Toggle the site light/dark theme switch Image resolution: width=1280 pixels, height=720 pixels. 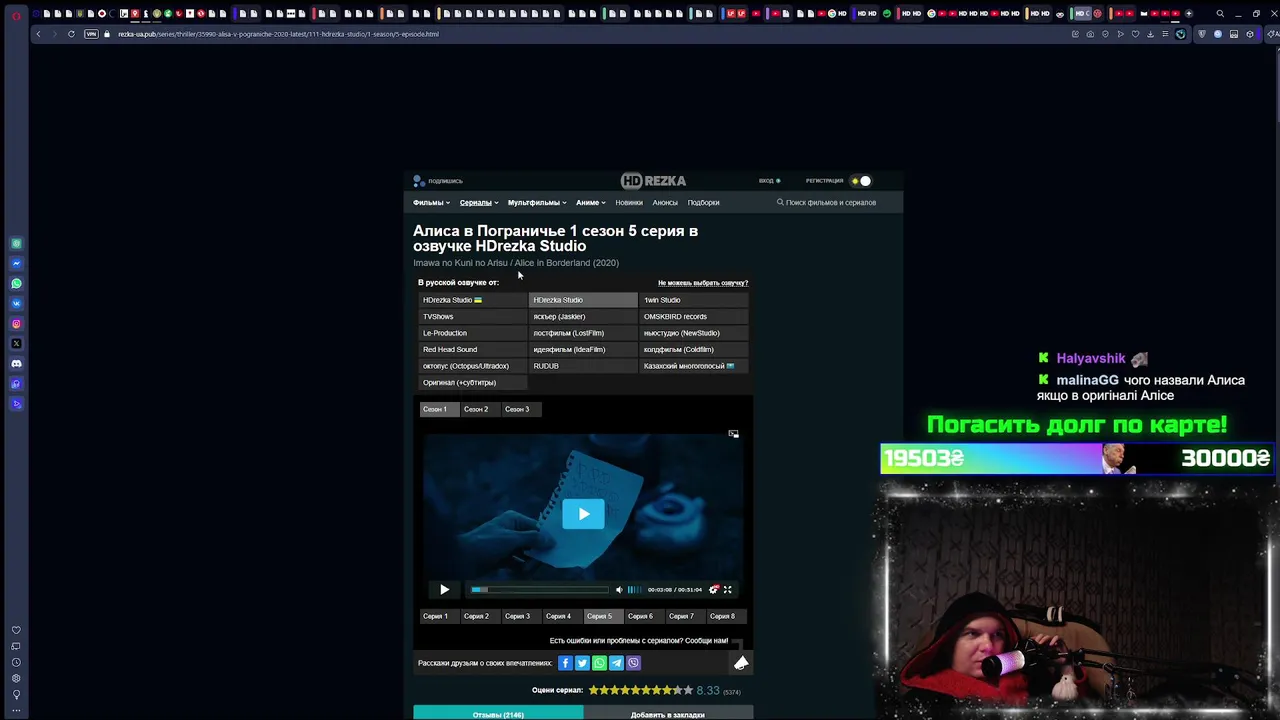861,181
